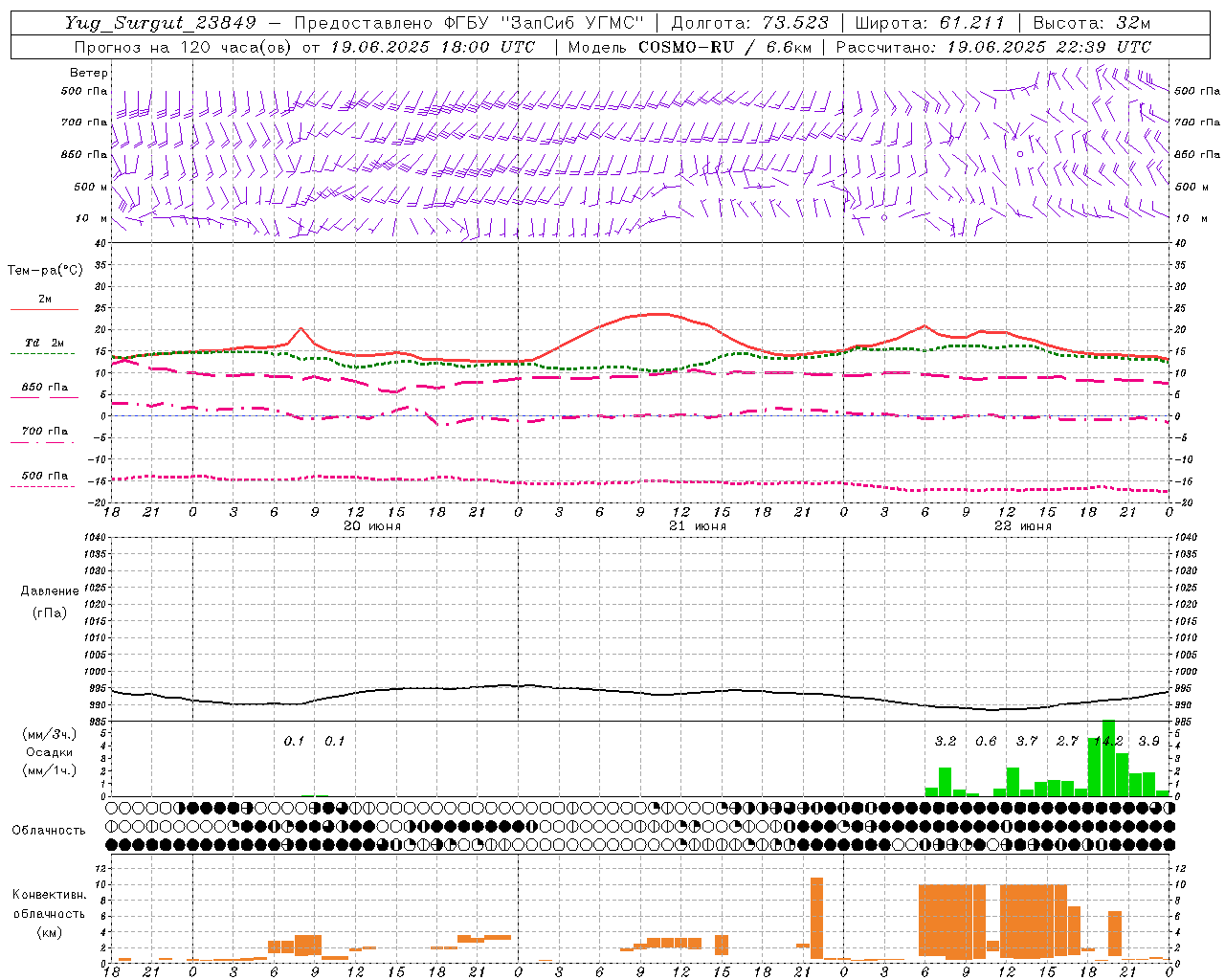Select the 3-hour precipitation value 3.2
The width and height of the screenshot is (1225, 980).
946,741
